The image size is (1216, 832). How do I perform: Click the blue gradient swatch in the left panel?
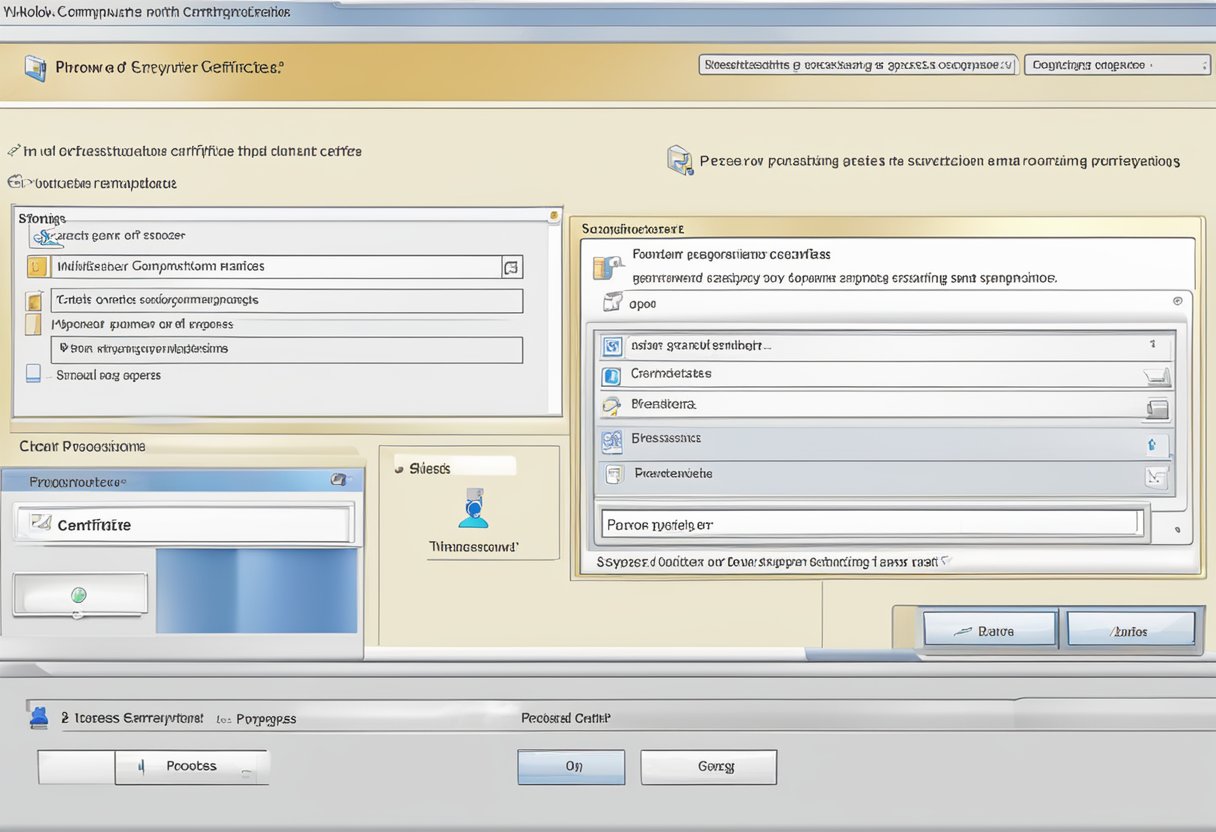(256, 590)
